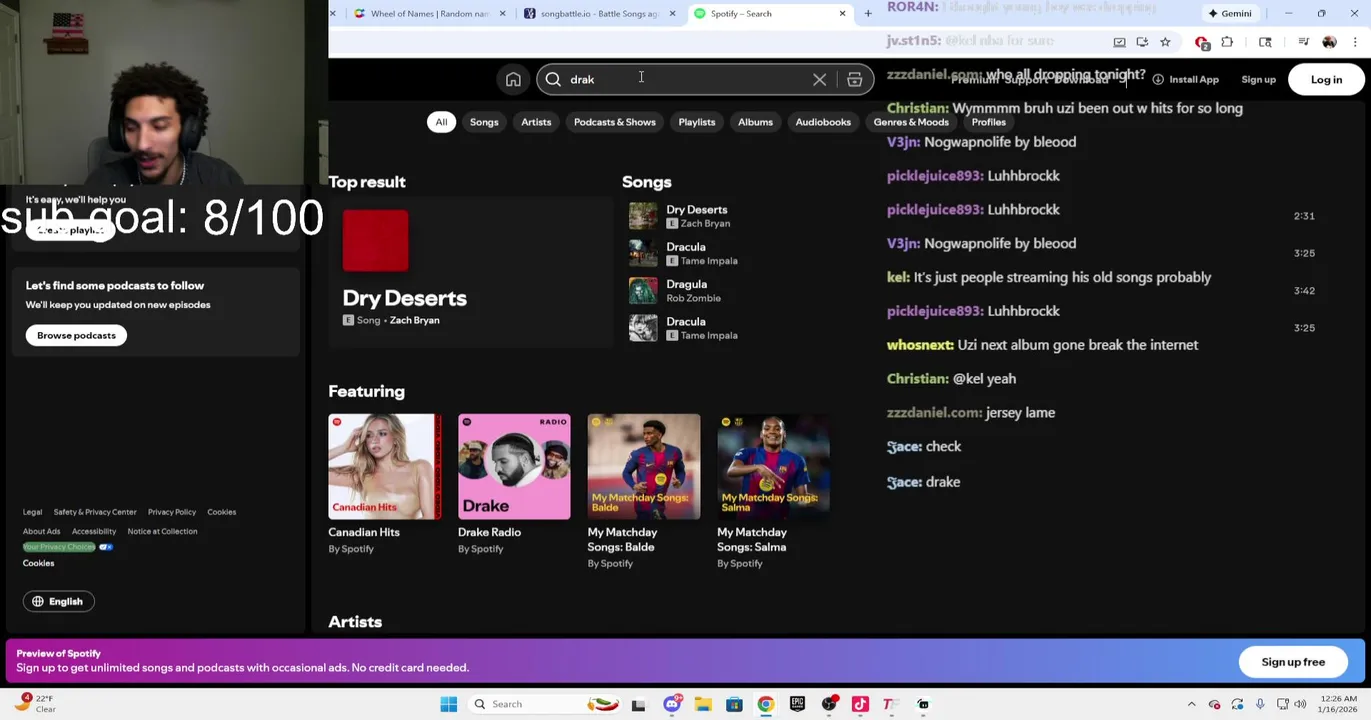Open the weather widget showing 22°F
Image resolution: width=1371 pixels, height=720 pixels.
(35, 704)
